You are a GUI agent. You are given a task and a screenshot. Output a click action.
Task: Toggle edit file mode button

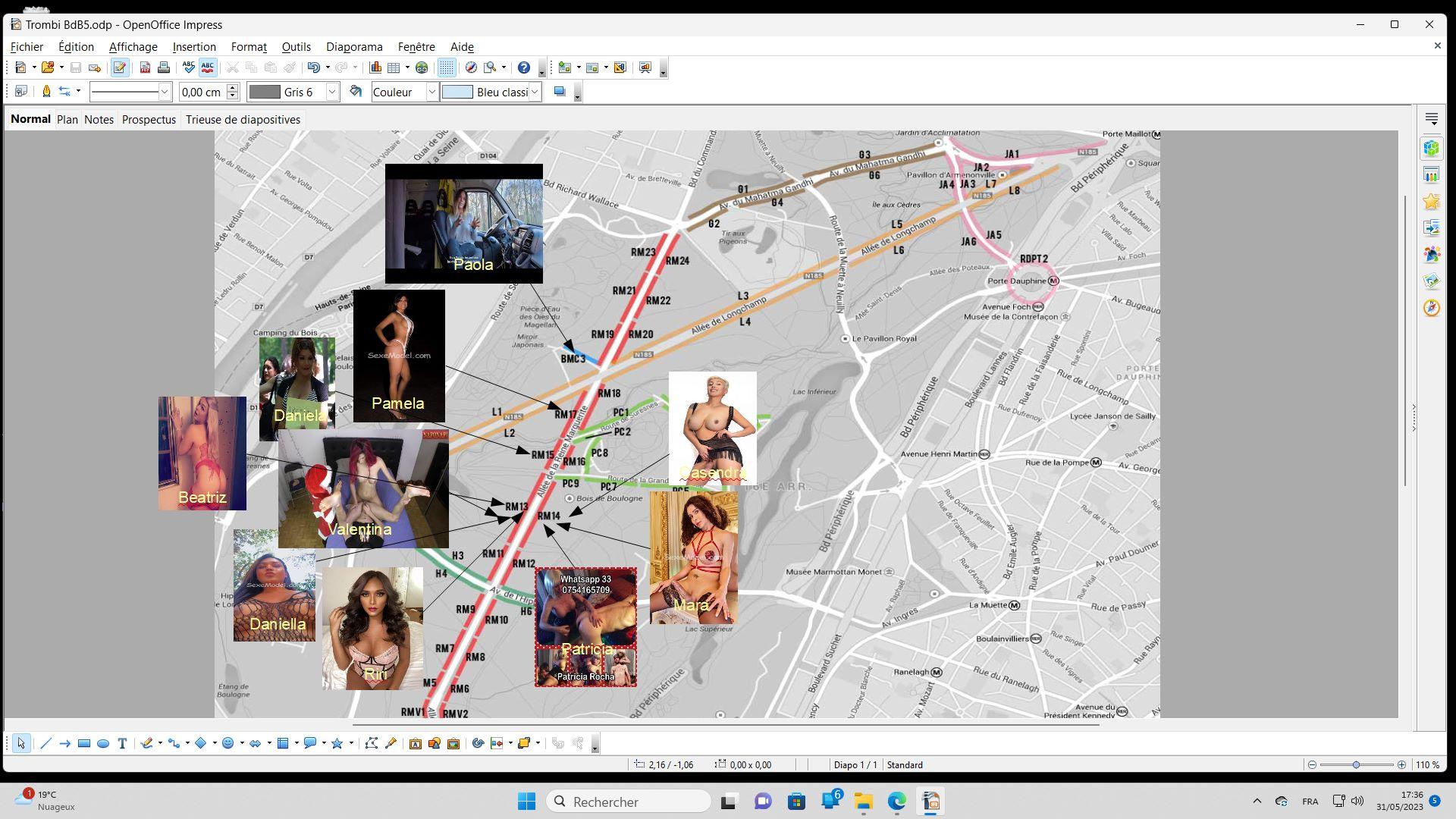point(119,68)
